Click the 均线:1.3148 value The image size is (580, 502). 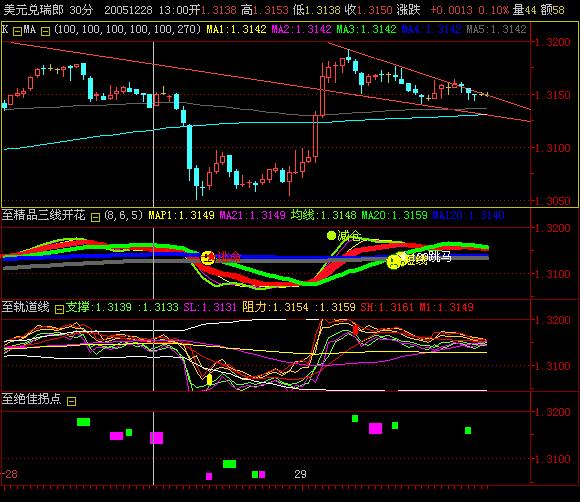pyautogui.click(x=323, y=215)
